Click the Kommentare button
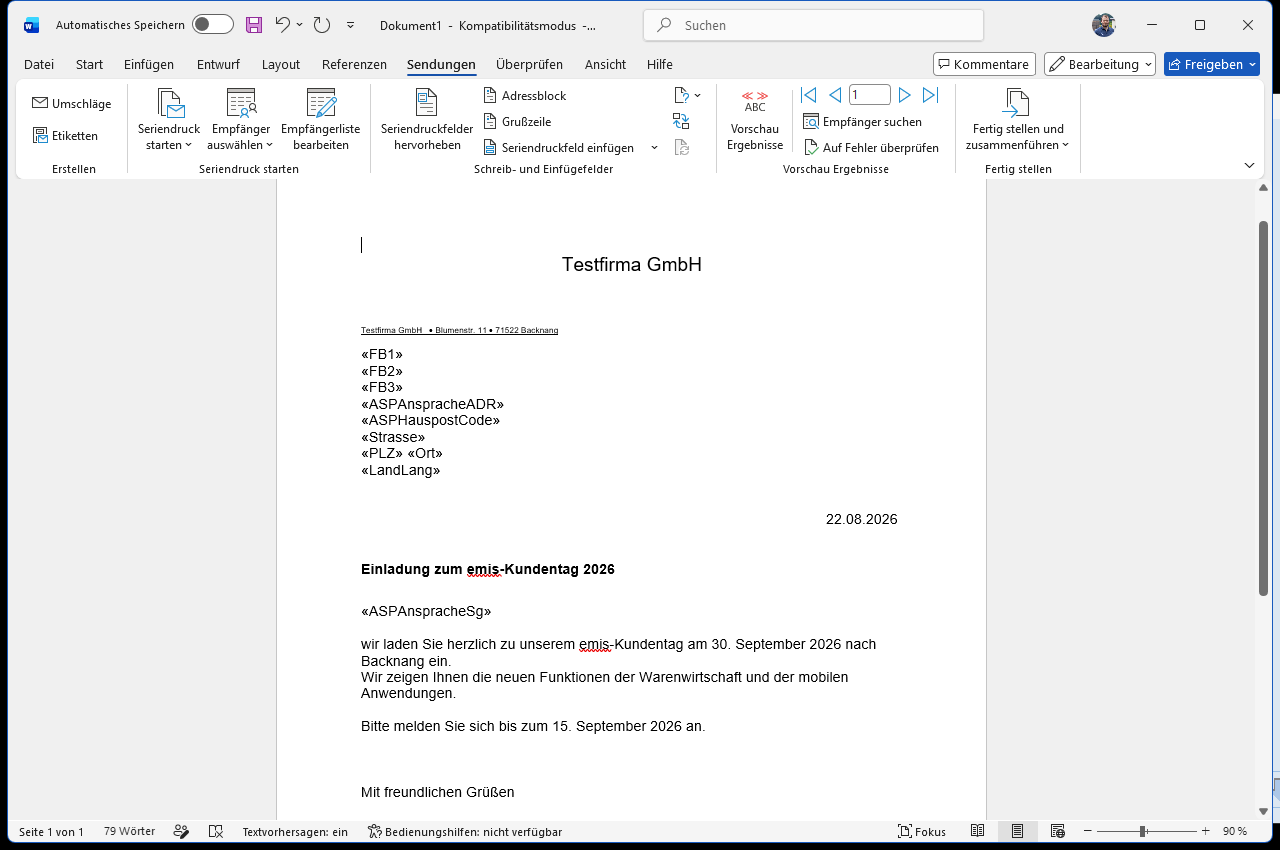 coord(984,64)
